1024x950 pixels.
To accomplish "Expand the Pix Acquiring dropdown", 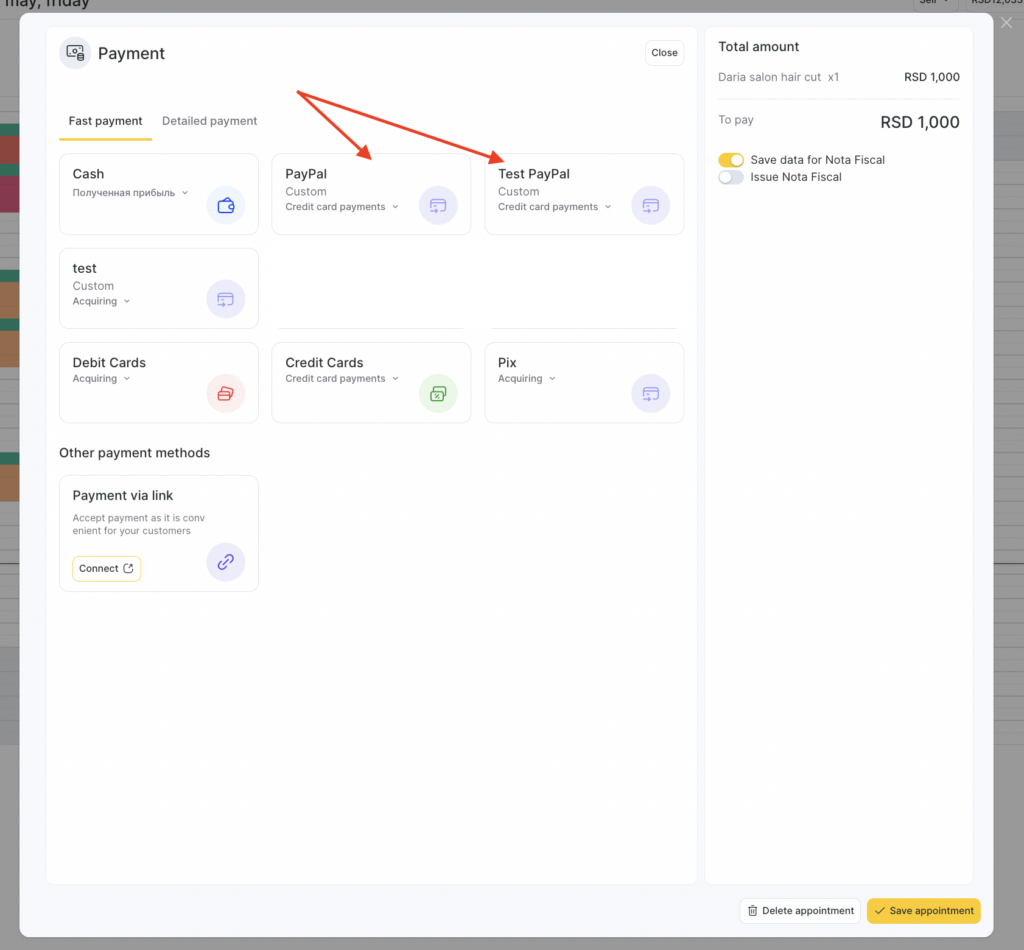I will pyautogui.click(x=526, y=379).
